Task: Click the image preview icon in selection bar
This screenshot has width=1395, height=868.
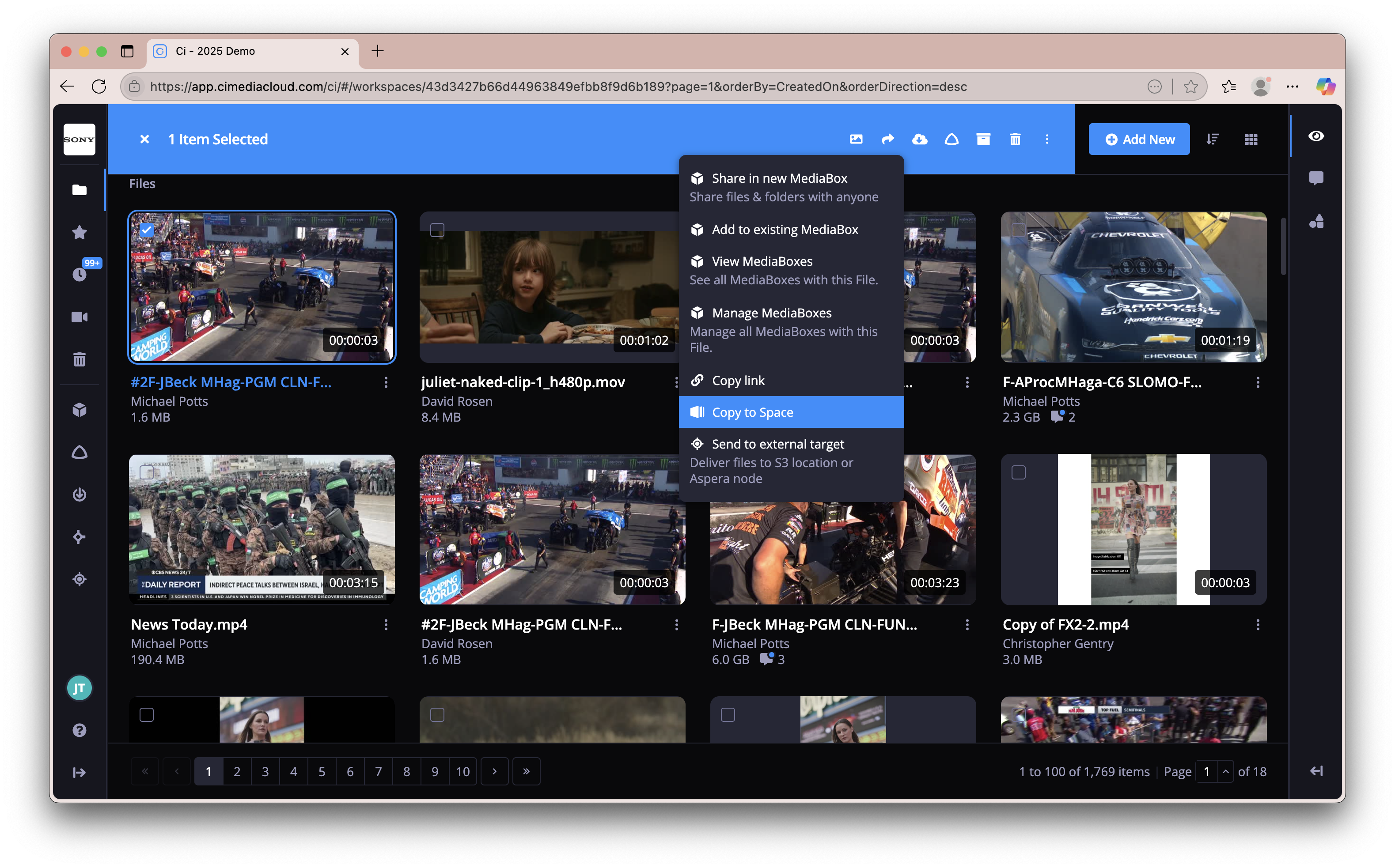Action: [x=856, y=140]
